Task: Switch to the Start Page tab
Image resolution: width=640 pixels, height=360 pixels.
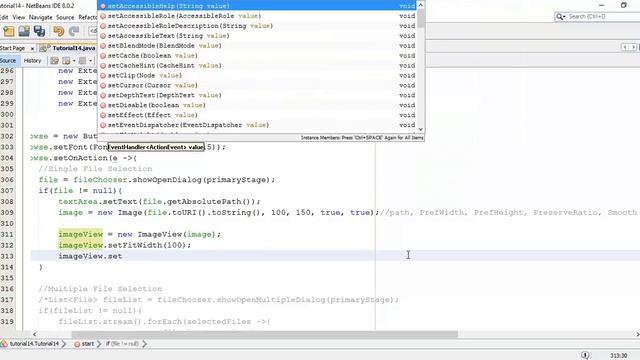Action: pyautogui.click(x=13, y=48)
